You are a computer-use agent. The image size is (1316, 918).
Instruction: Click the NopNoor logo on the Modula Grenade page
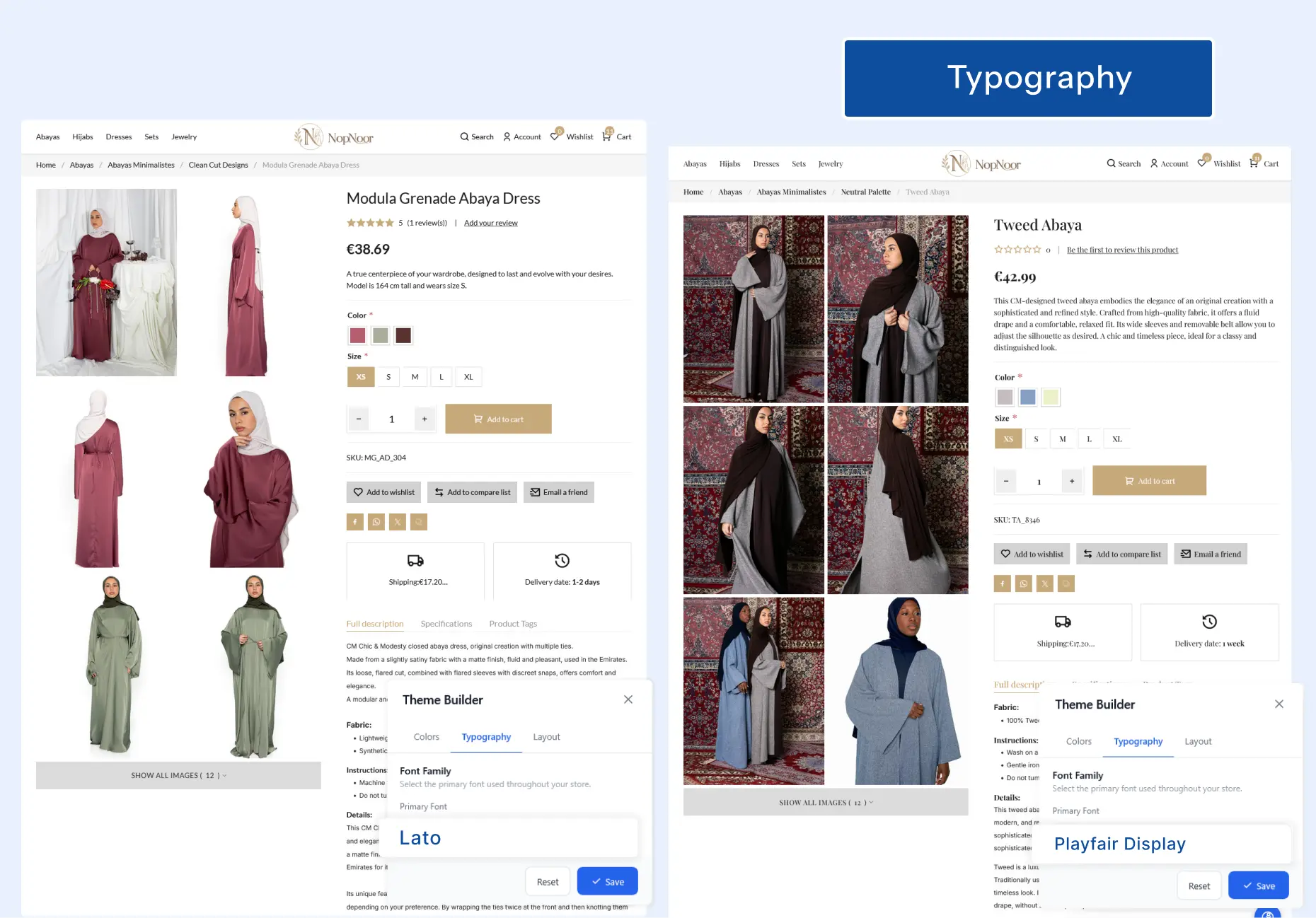(334, 137)
